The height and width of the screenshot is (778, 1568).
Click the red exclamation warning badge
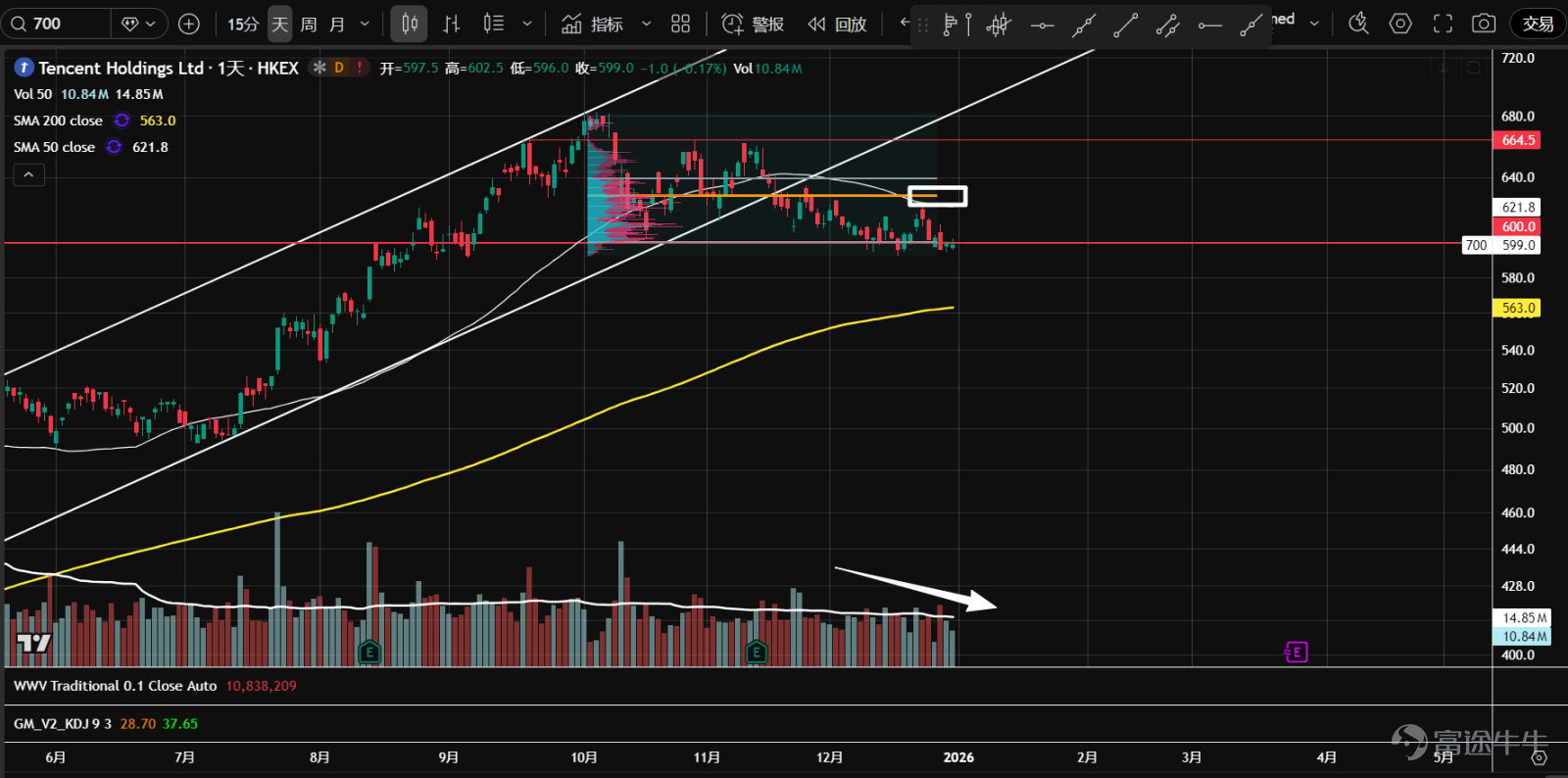360,68
